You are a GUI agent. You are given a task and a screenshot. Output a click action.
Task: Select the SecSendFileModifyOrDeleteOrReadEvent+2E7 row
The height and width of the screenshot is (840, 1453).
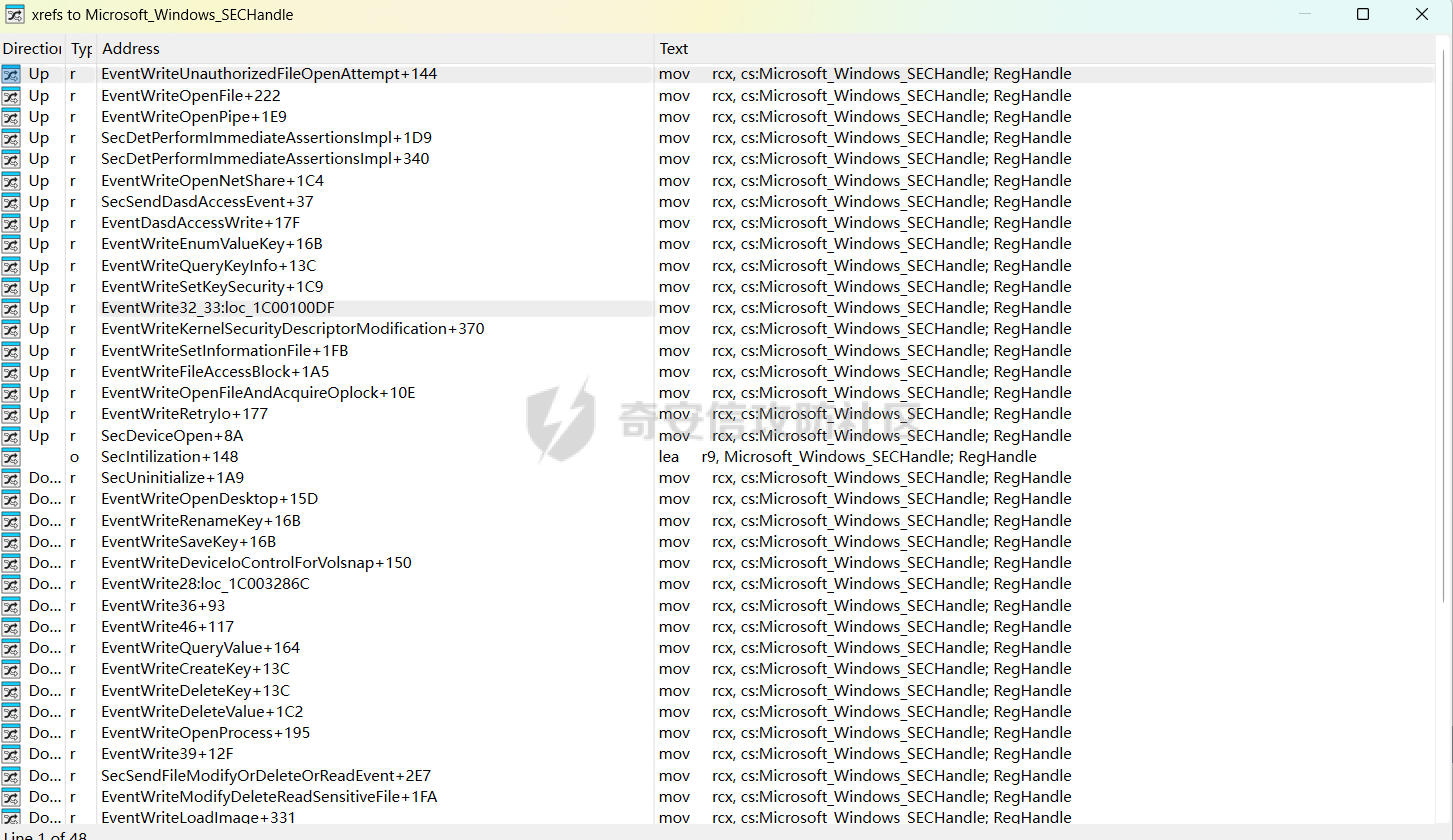(x=266, y=776)
